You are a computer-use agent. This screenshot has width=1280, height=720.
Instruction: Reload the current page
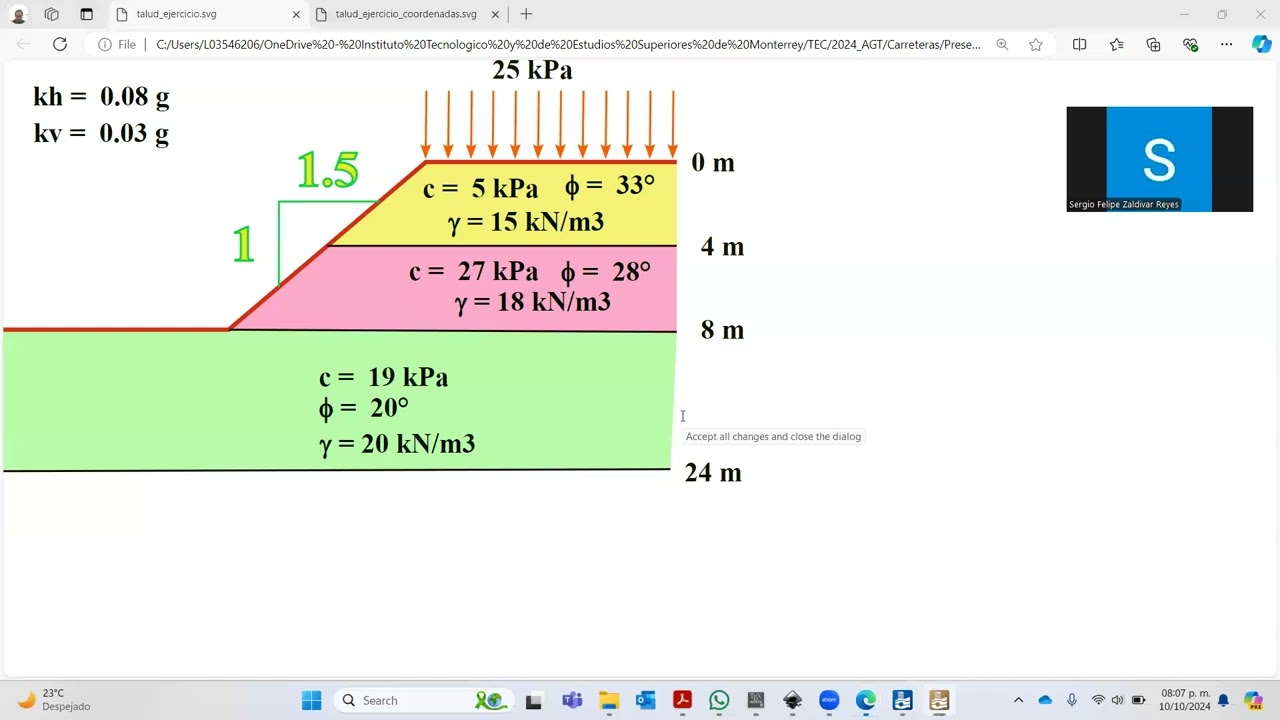[x=60, y=44]
